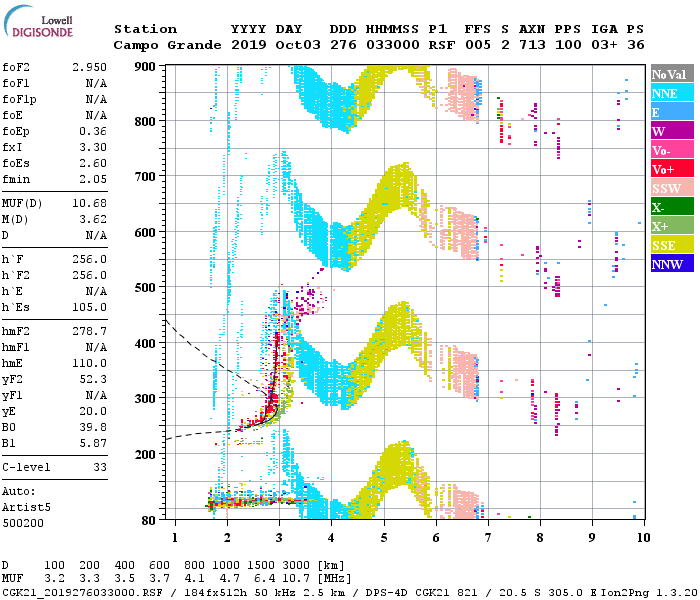
Task: Click the time stamp 033000
Action: click(x=393, y=45)
